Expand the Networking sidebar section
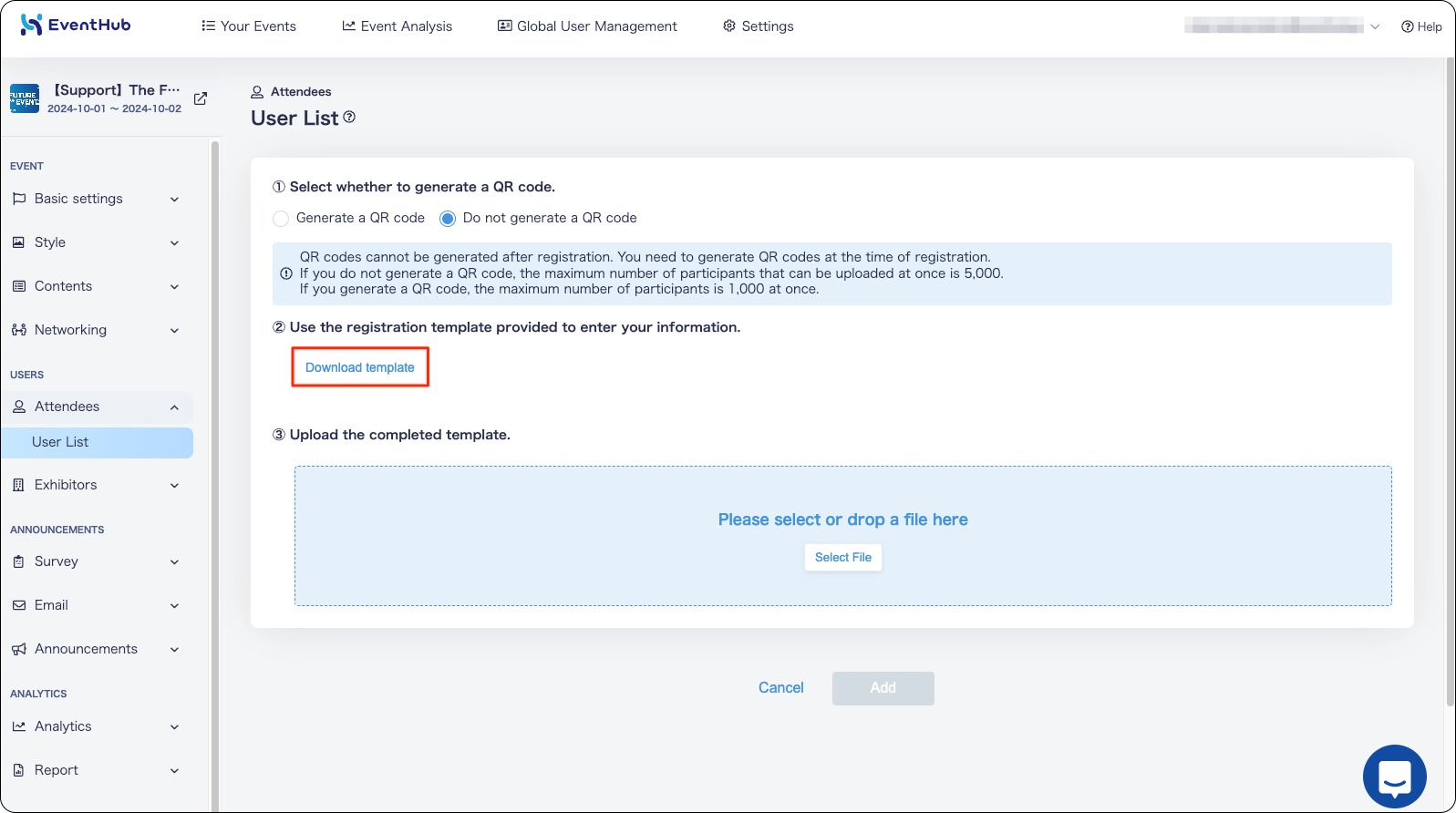 click(x=96, y=330)
